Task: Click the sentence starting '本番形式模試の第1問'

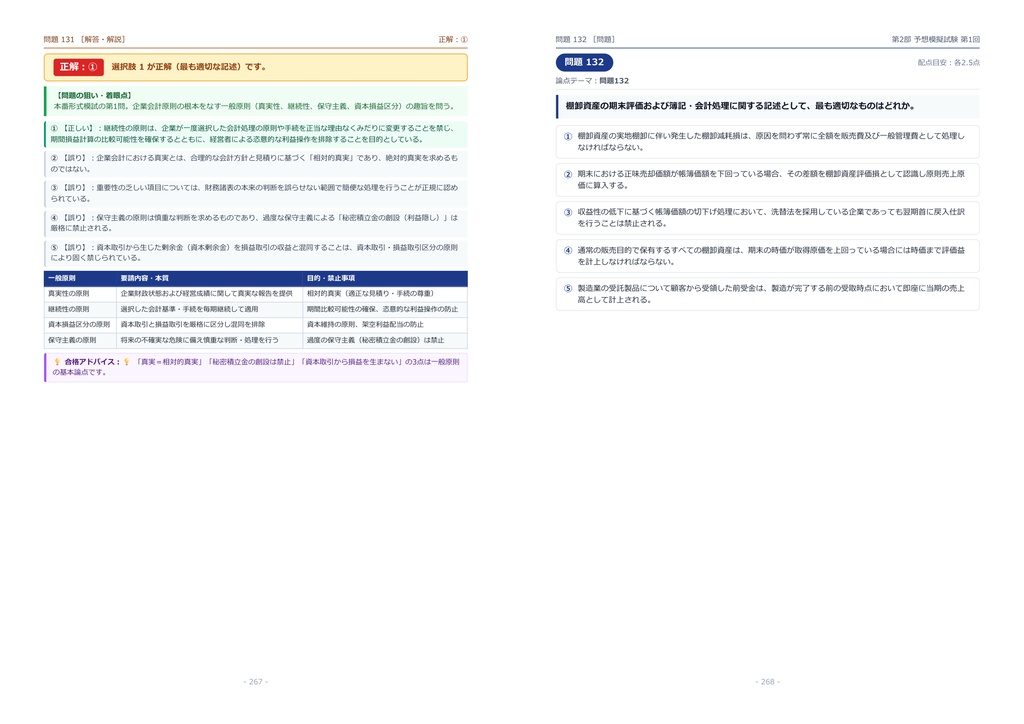Action: [x=254, y=106]
